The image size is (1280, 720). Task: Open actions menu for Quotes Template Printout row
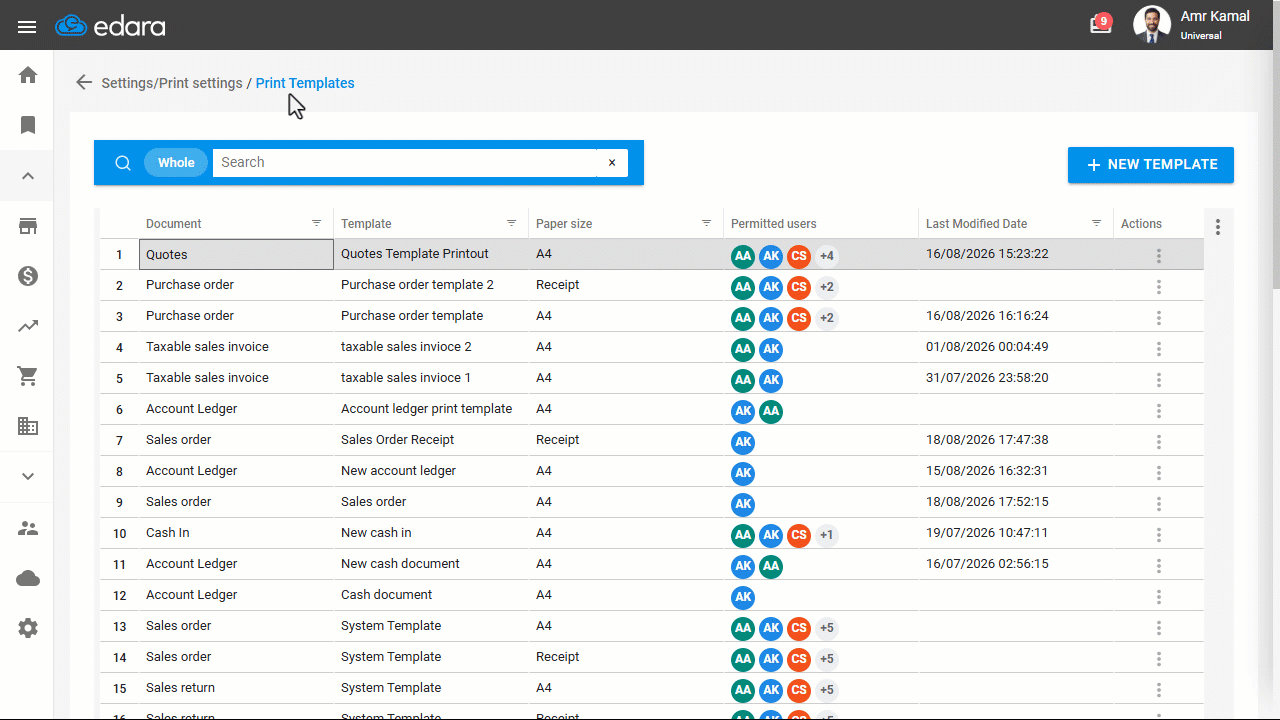(1159, 256)
